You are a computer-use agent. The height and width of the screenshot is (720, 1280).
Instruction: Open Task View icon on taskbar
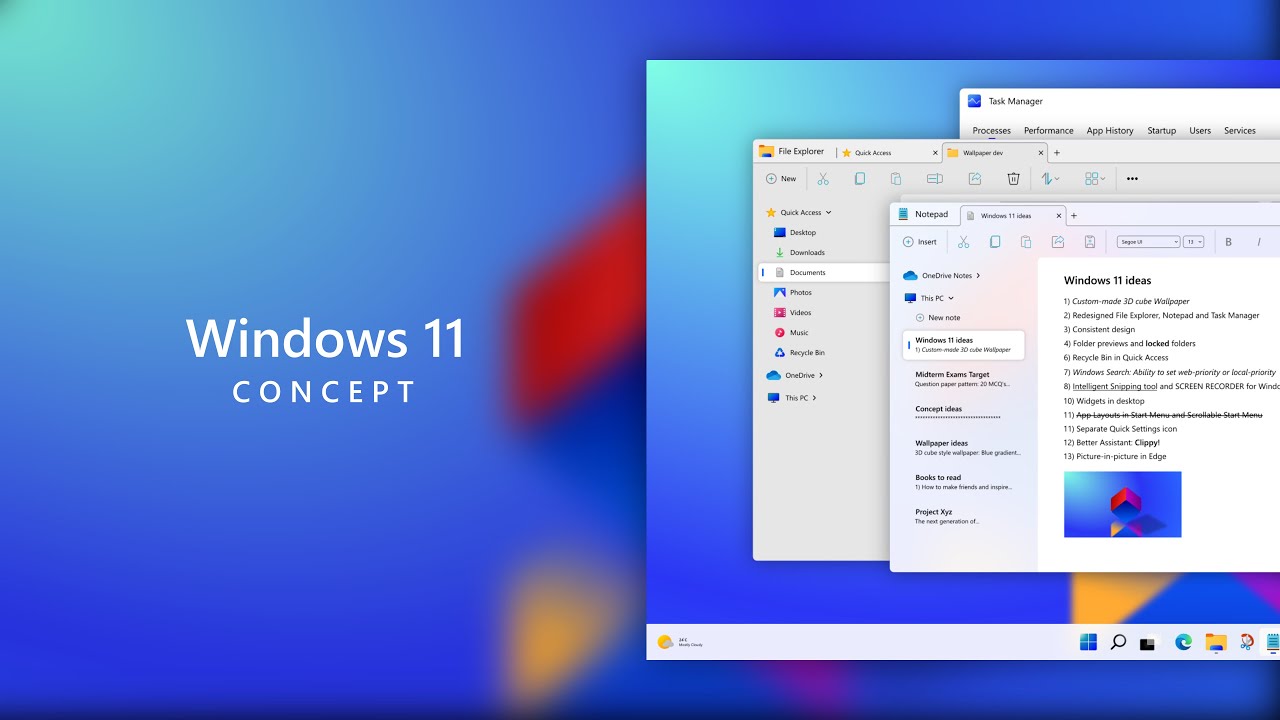[x=1149, y=643]
